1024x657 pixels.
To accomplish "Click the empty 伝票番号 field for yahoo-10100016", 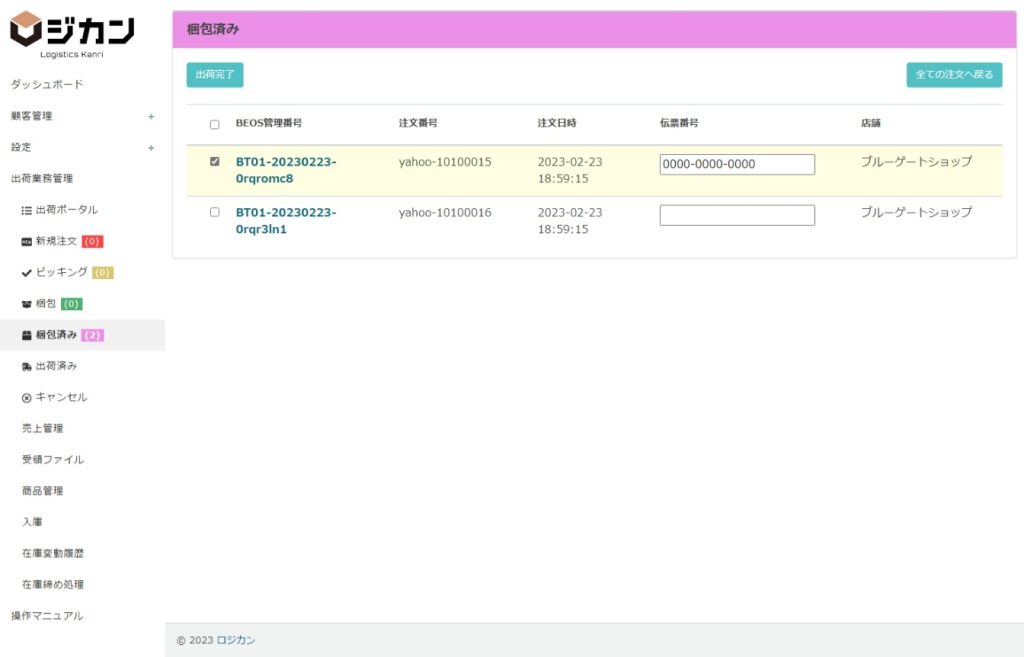I will click(x=737, y=215).
